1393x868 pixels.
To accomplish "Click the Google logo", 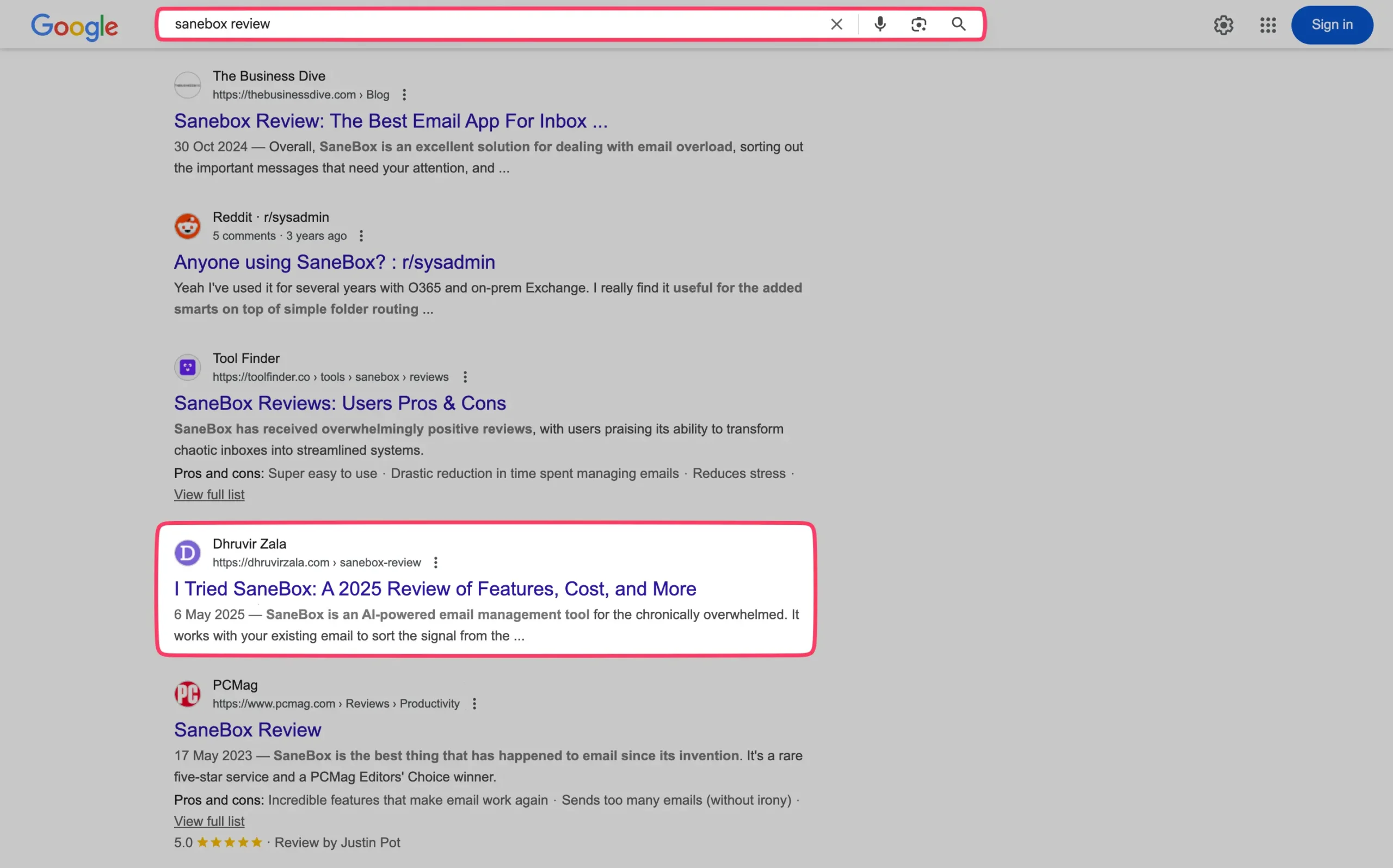I will [74, 27].
